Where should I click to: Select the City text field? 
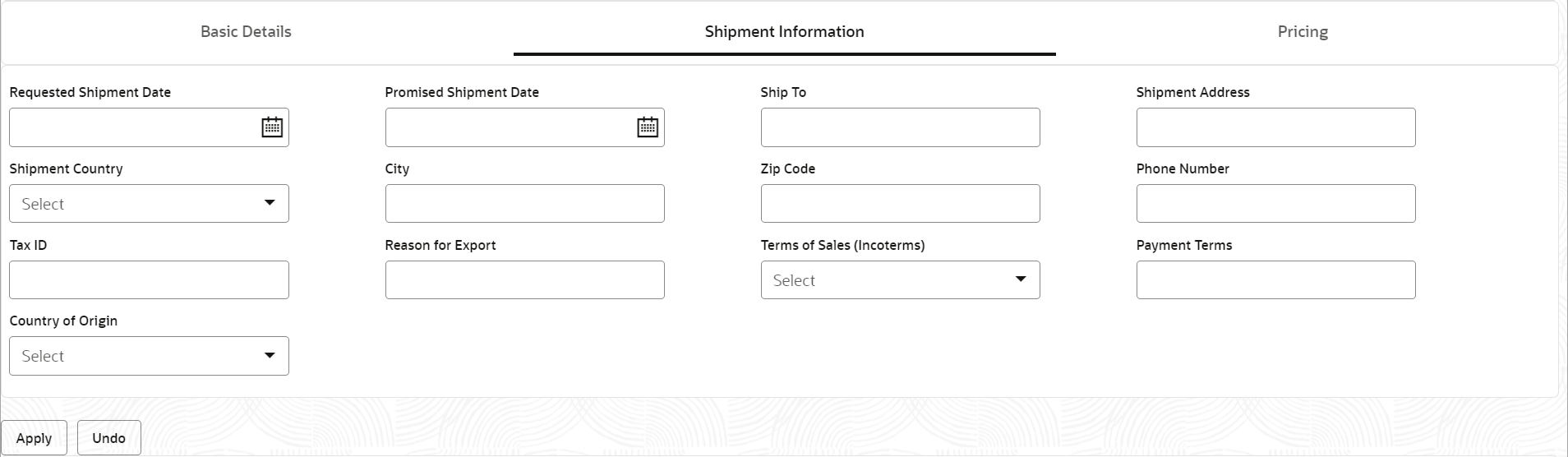[524, 204]
